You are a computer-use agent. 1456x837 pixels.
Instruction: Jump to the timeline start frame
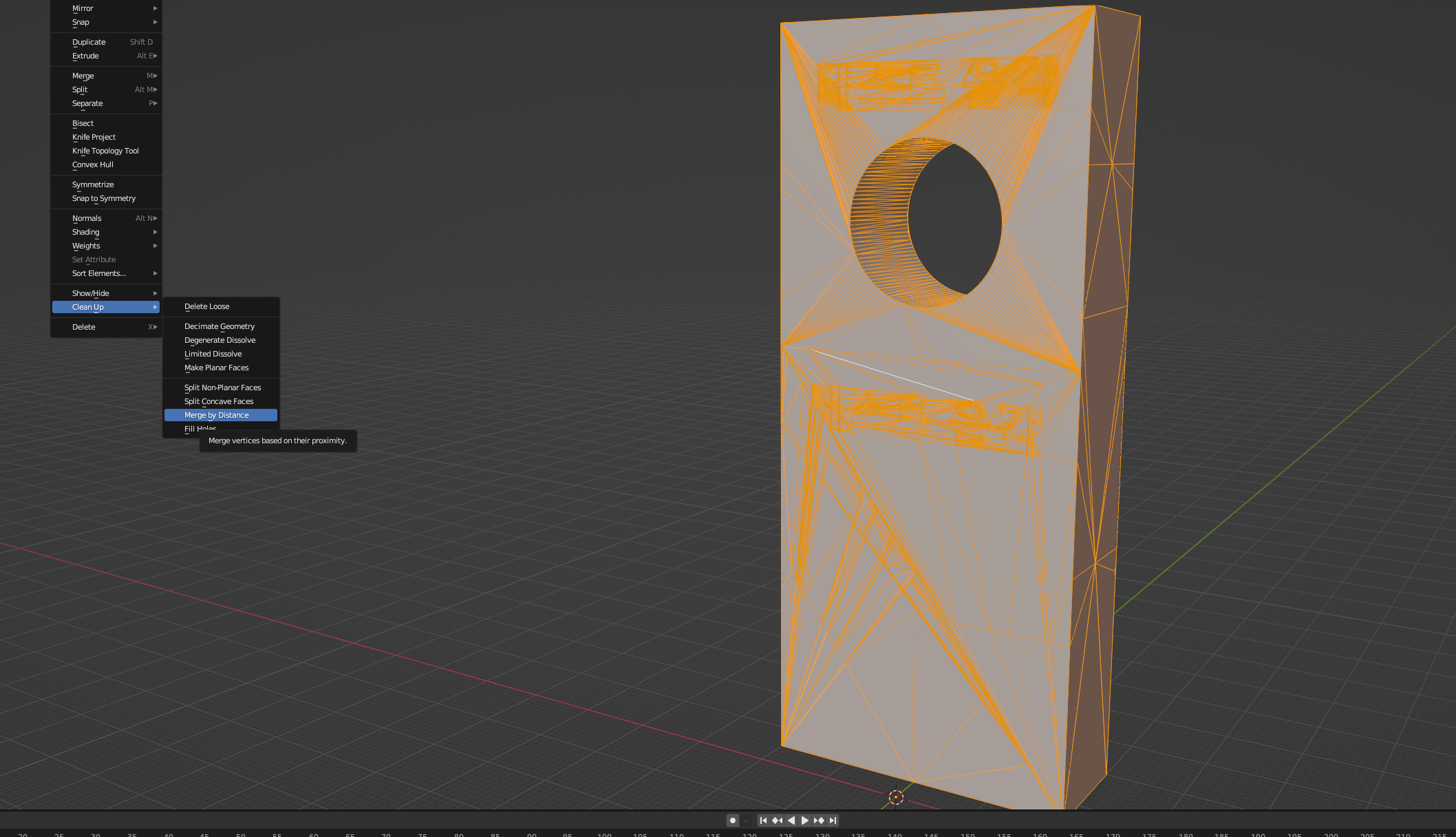[763, 820]
